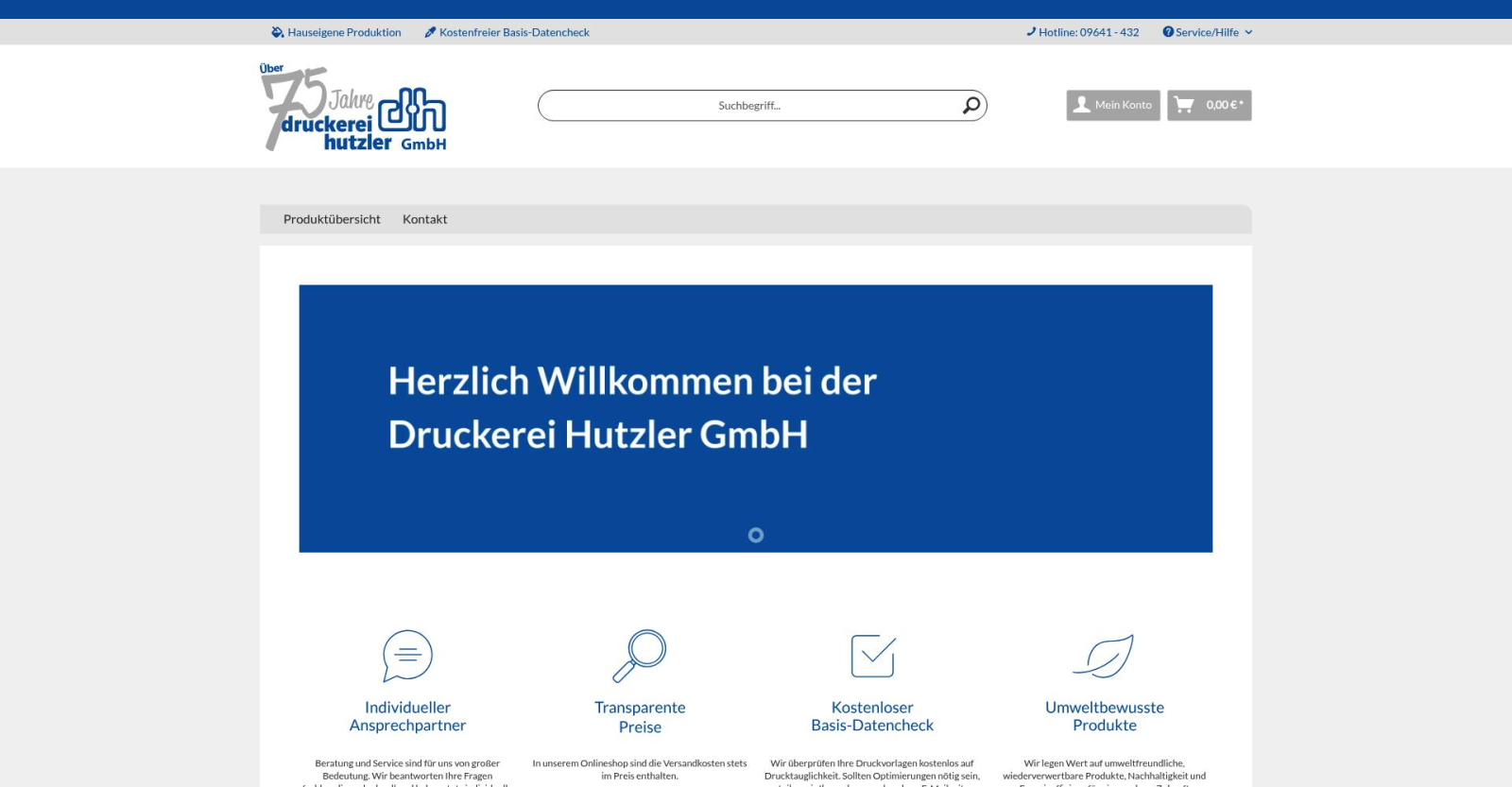Click the Kostenloser Basis-Datencheck heading

point(872,716)
